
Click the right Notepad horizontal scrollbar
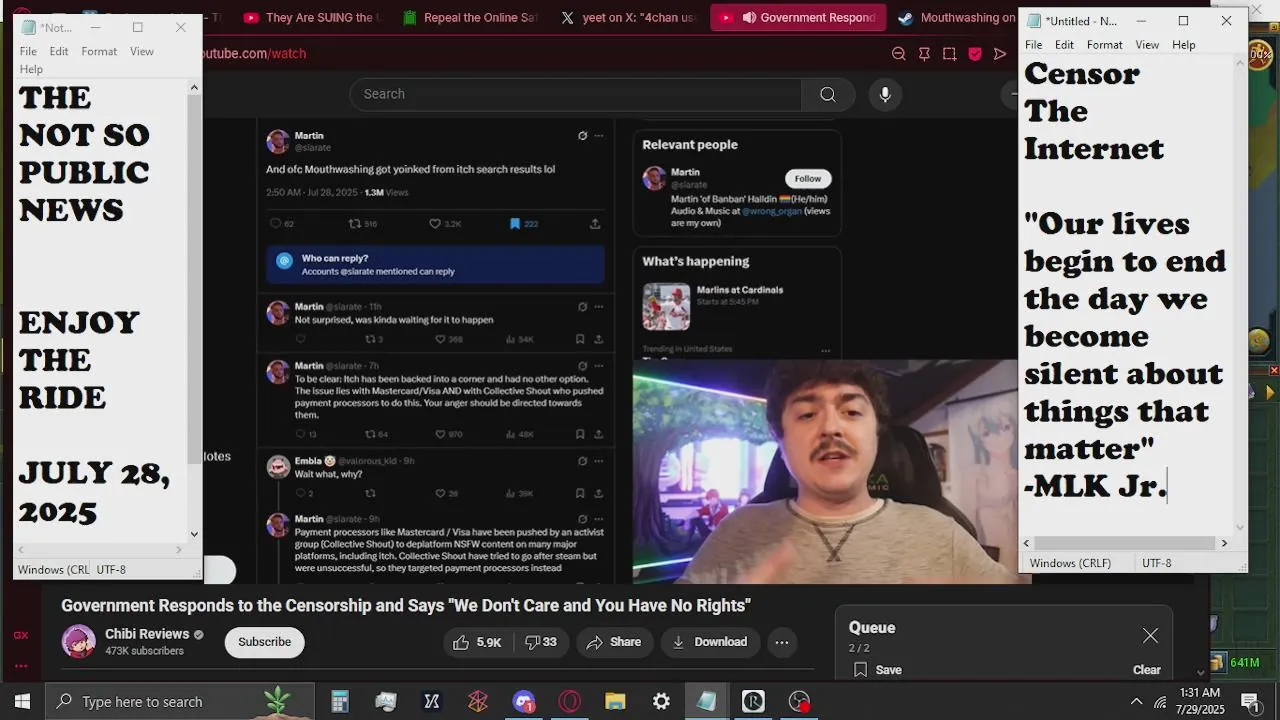[1125, 543]
